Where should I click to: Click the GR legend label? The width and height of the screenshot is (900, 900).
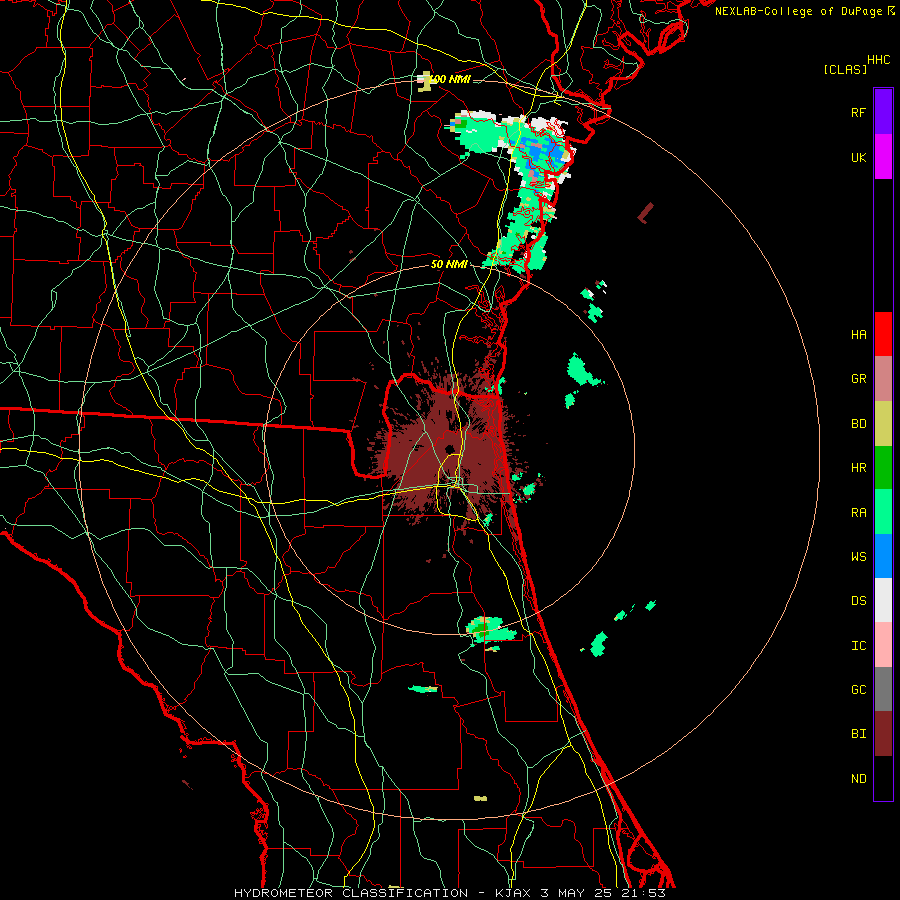(858, 379)
